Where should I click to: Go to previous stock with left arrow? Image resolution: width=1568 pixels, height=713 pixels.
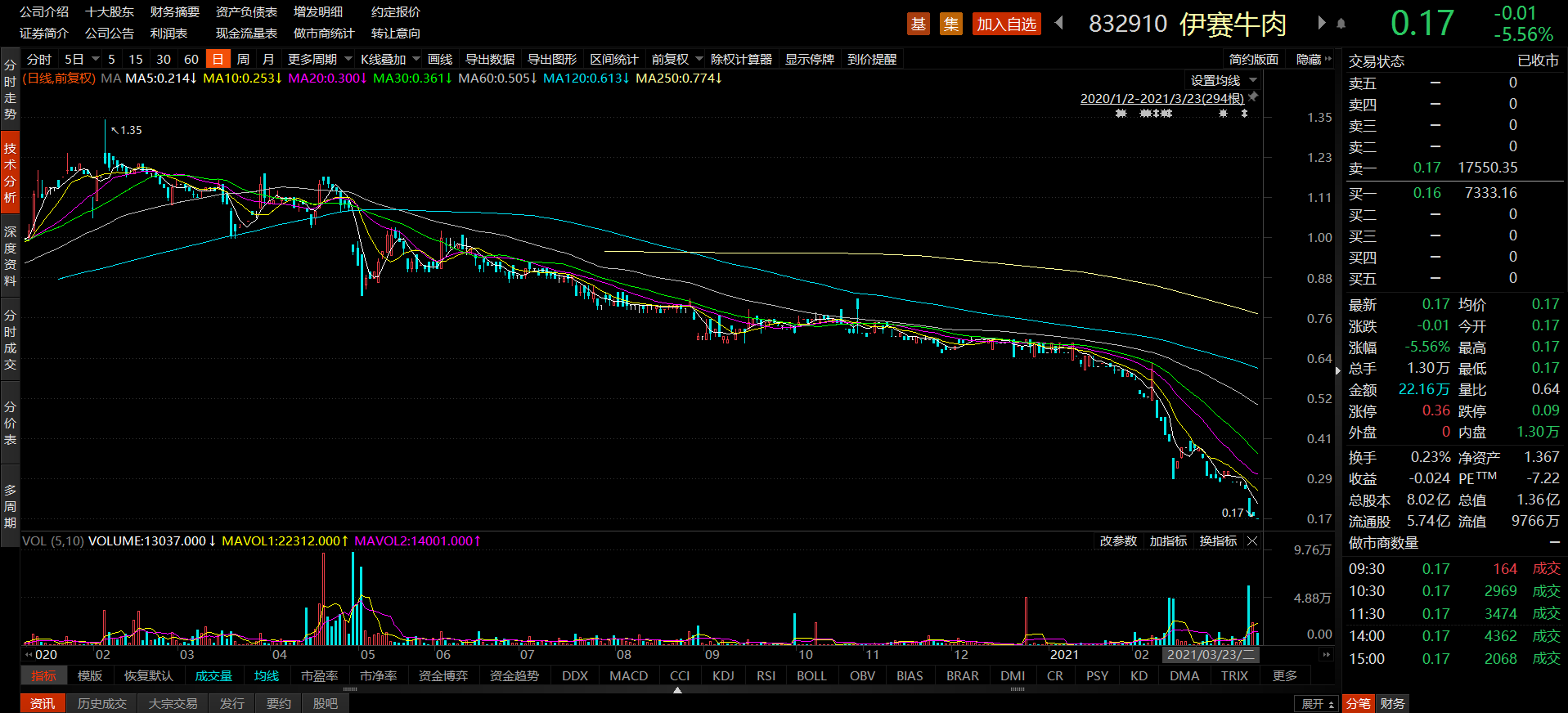[1059, 23]
